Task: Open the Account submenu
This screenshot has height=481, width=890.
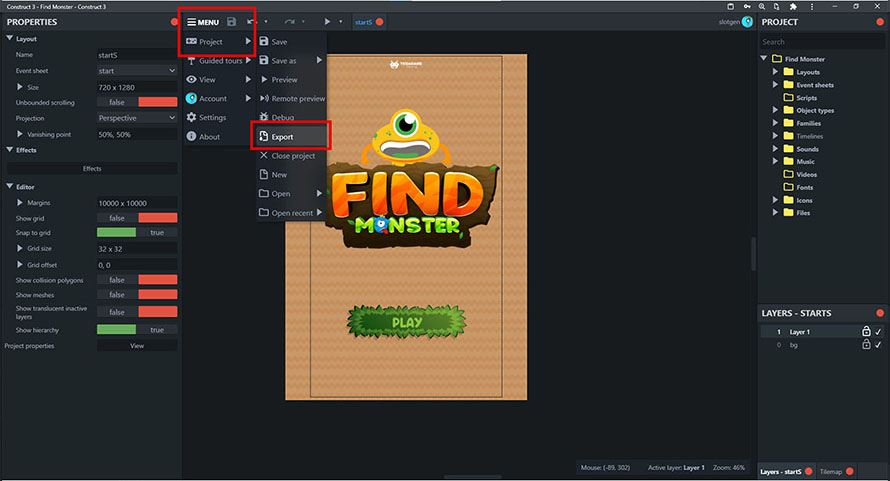Action: 218,98
